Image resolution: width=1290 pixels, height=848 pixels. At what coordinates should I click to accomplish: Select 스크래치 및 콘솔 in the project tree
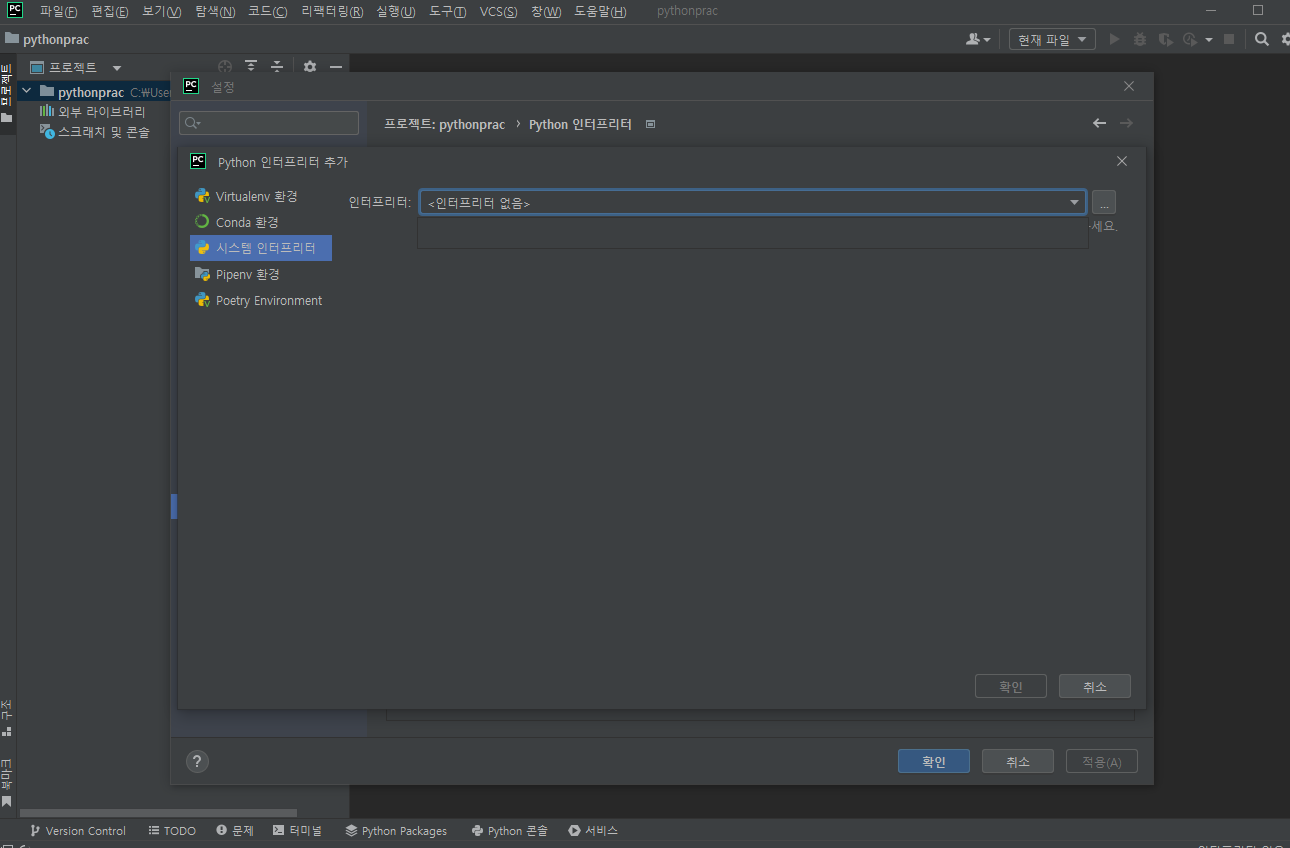coord(94,132)
